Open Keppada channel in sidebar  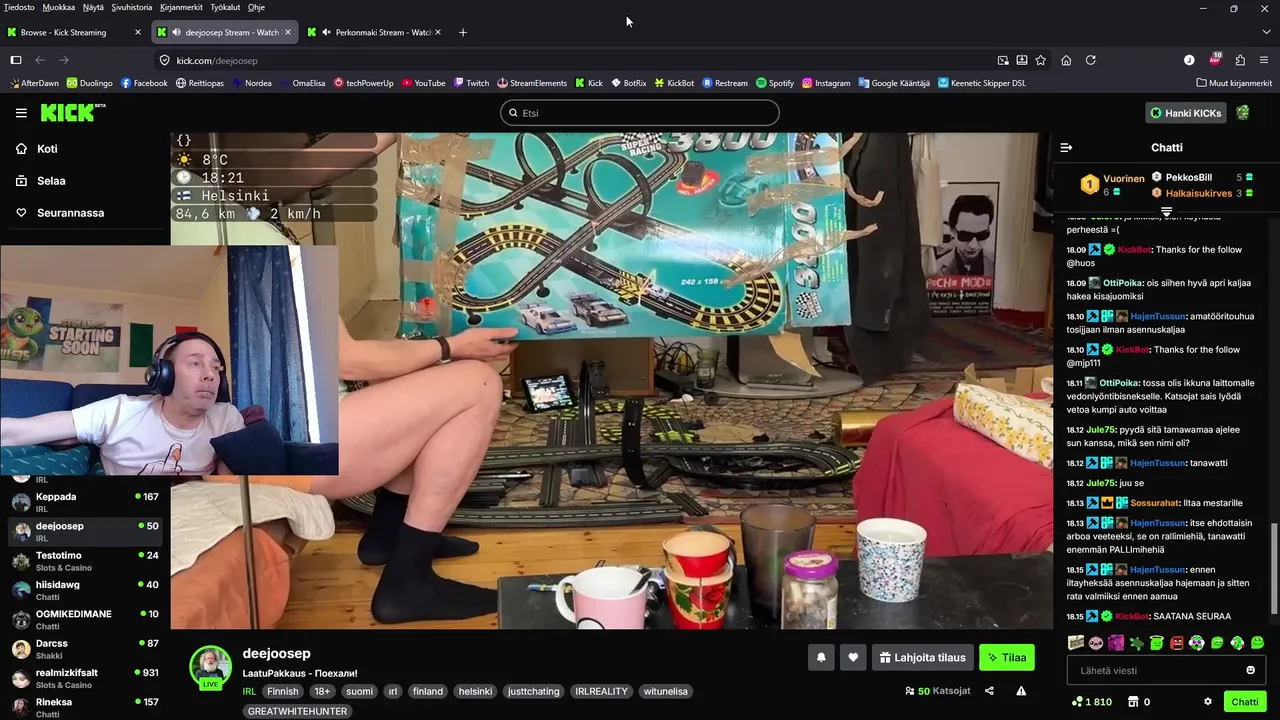point(85,502)
